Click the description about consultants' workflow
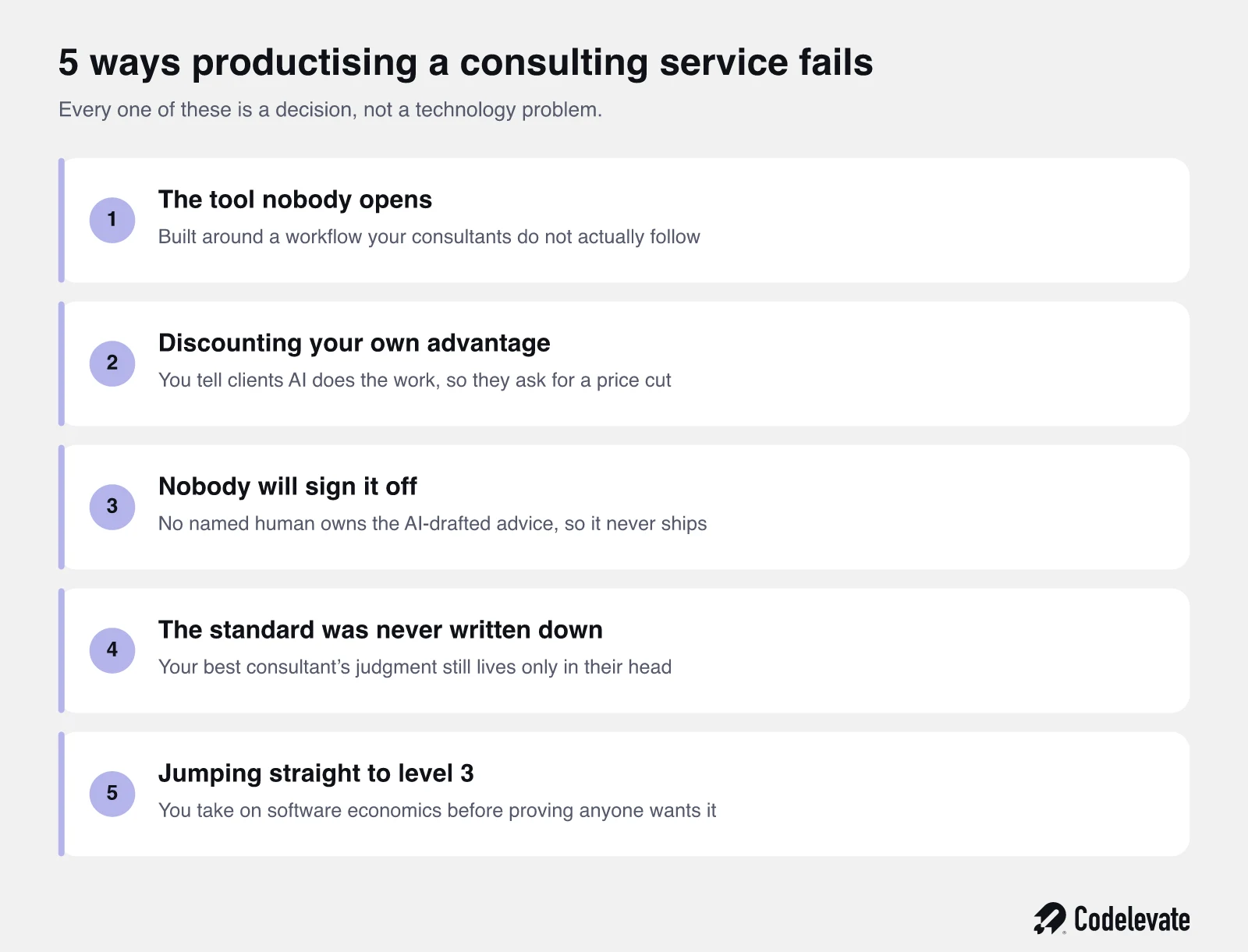Image resolution: width=1248 pixels, height=952 pixels. tap(429, 237)
